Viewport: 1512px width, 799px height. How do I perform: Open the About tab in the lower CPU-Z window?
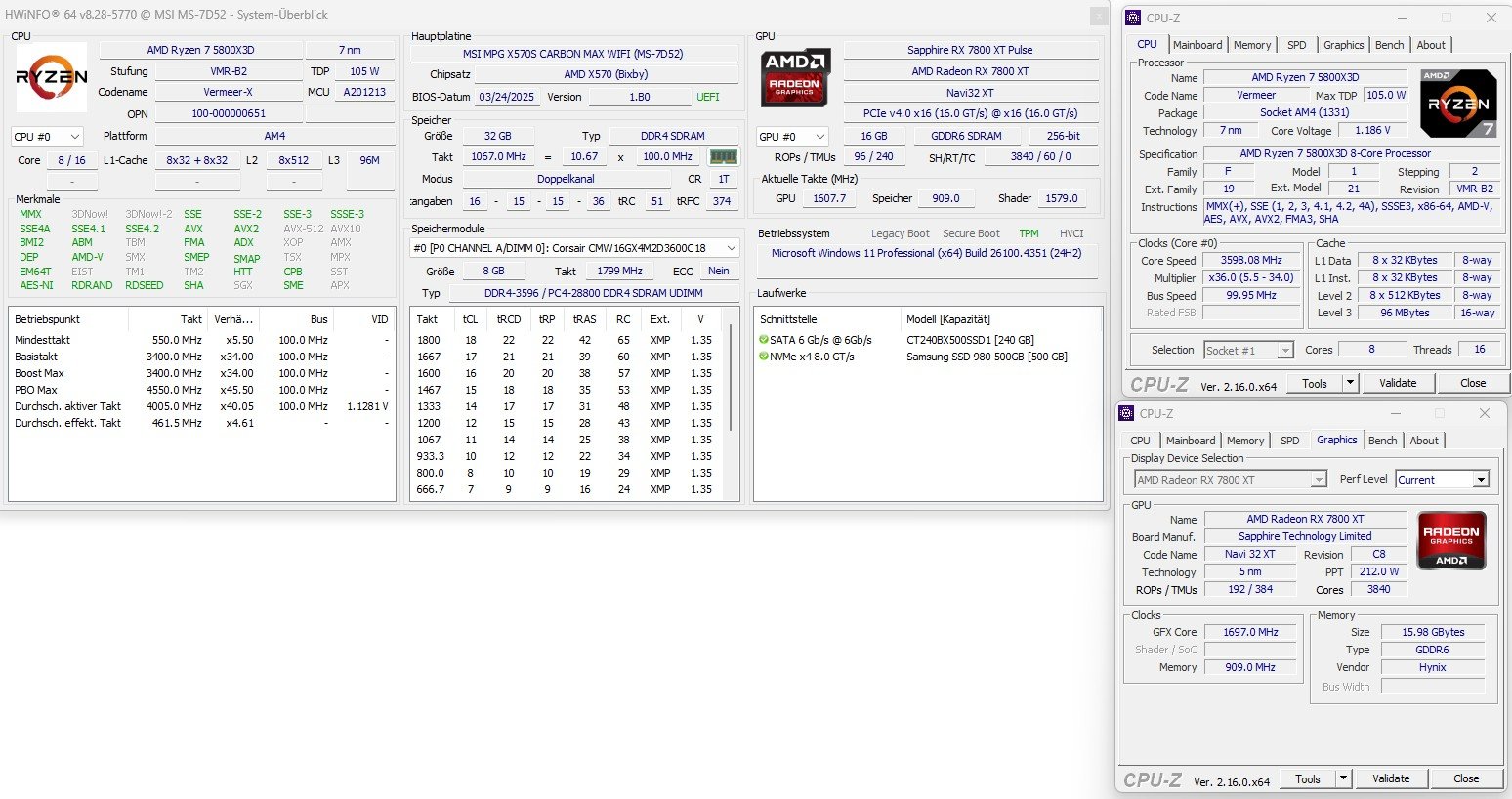pos(1424,441)
